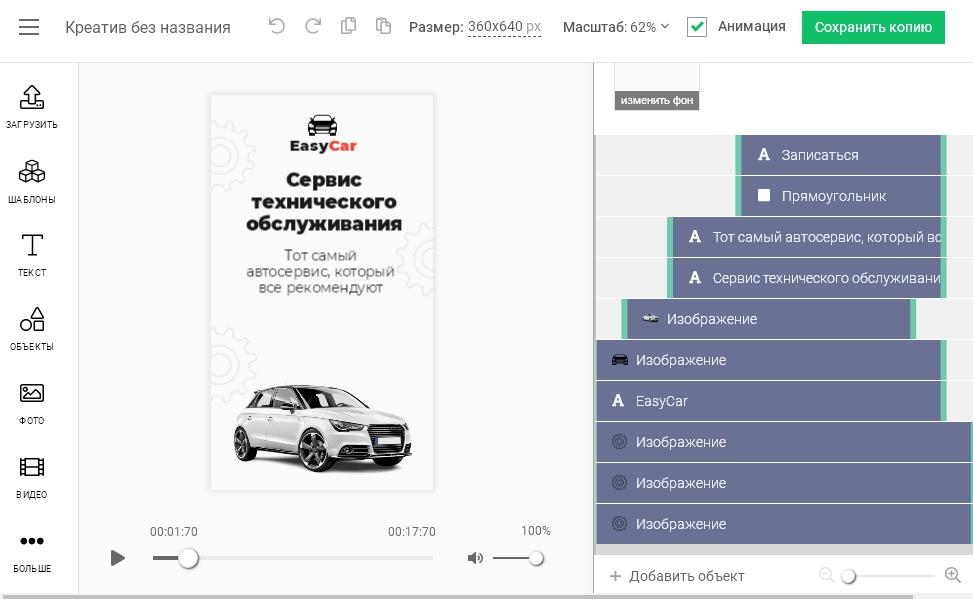Open the Загрузить upload tool

[32, 106]
